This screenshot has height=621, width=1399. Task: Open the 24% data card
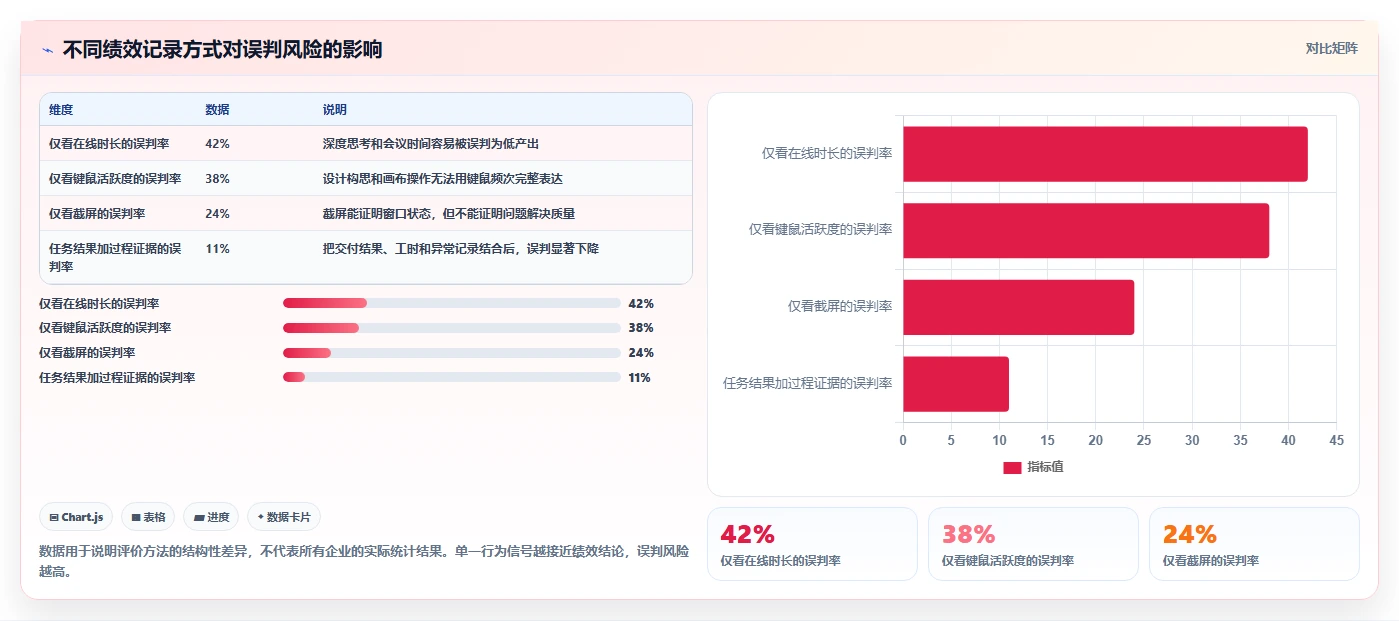tap(1254, 544)
